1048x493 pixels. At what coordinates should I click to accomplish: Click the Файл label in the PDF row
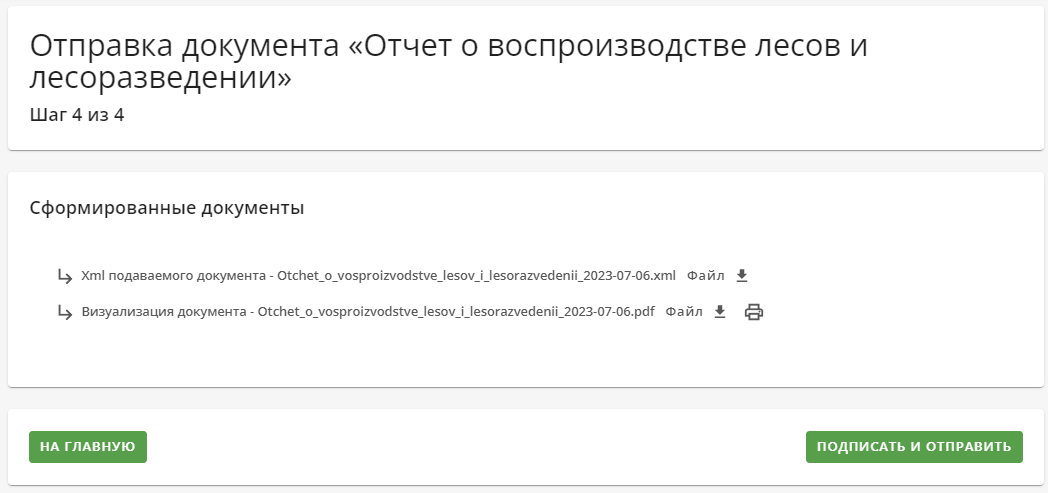[x=684, y=312]
